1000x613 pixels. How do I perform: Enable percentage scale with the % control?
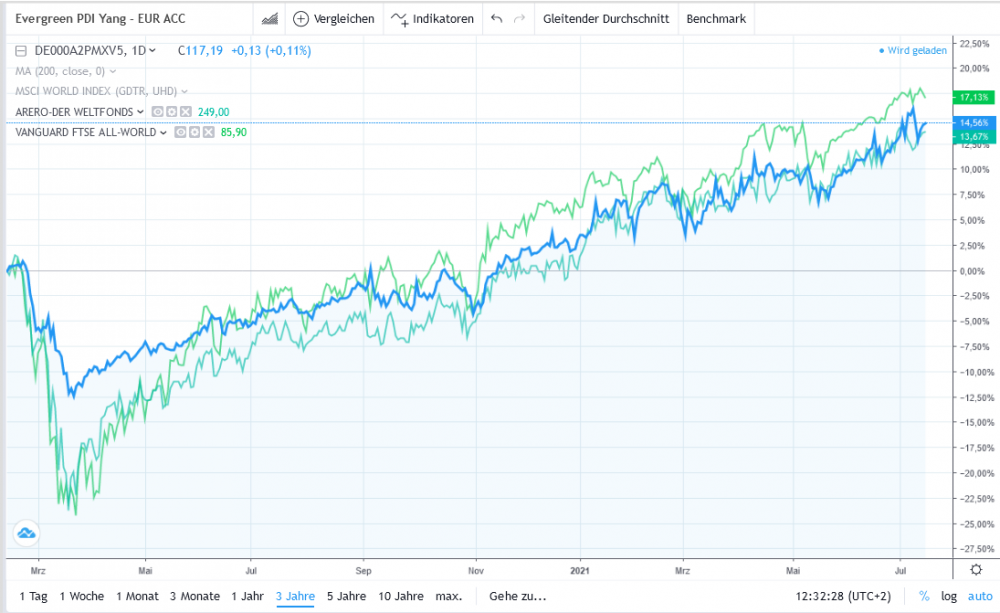[x=923, y=594]
